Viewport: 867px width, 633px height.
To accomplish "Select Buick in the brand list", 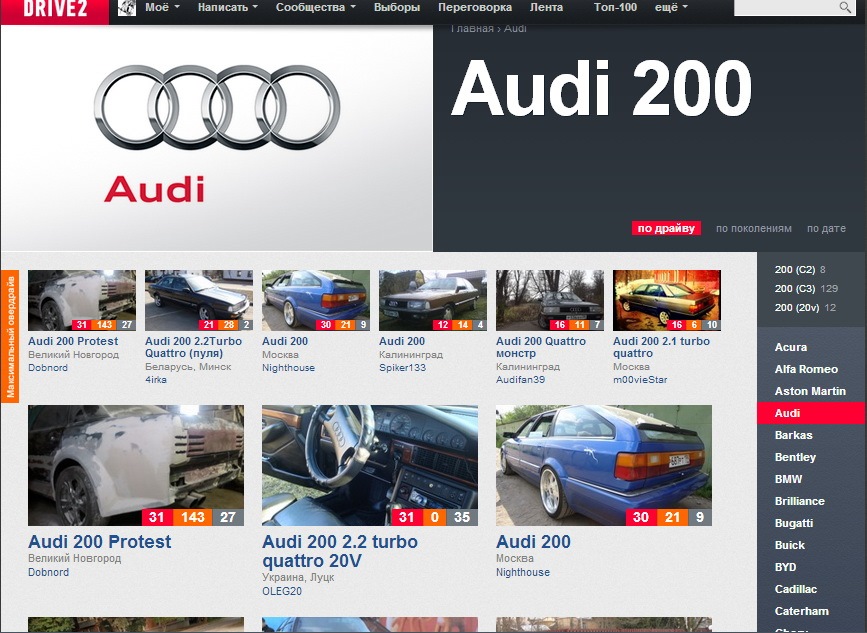I will [x=790, y=545].
